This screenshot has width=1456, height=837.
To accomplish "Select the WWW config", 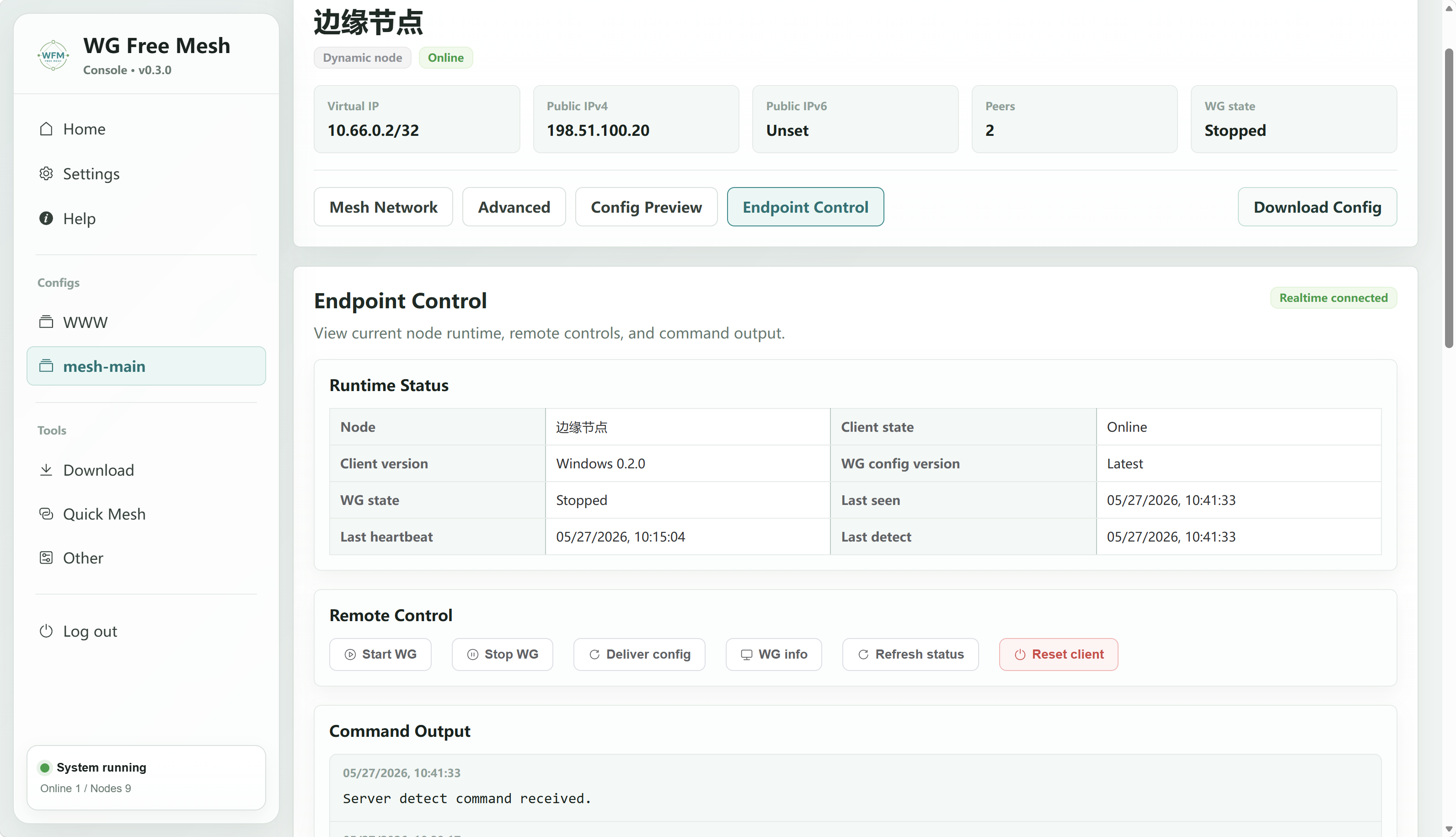I will pos(146,322).
